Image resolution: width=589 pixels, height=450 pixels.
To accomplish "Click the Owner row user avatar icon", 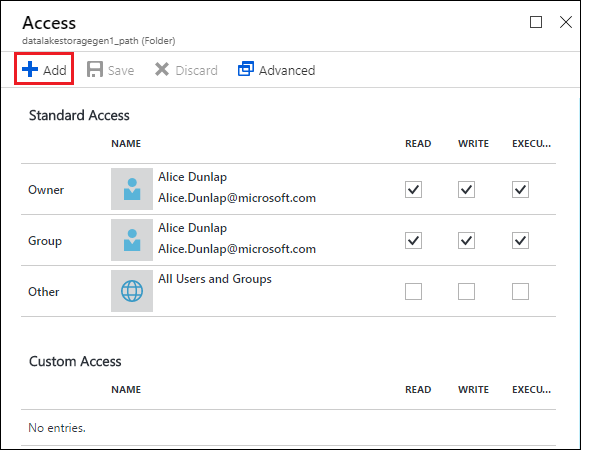I will tap(132, 189).
